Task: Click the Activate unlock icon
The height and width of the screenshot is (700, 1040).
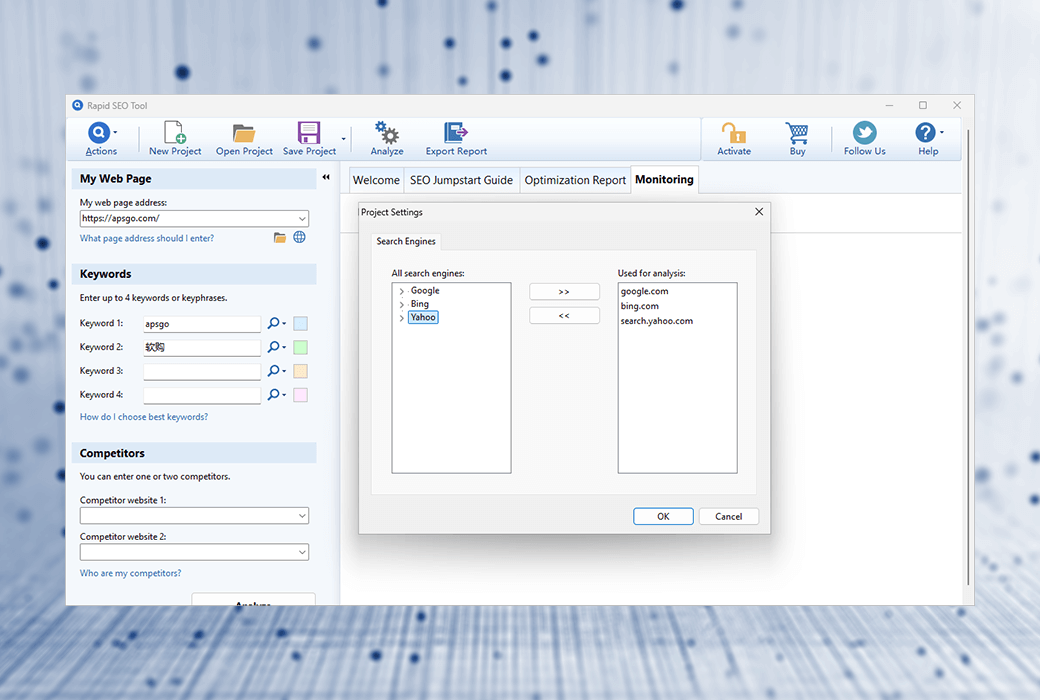Action: (734, 133)
